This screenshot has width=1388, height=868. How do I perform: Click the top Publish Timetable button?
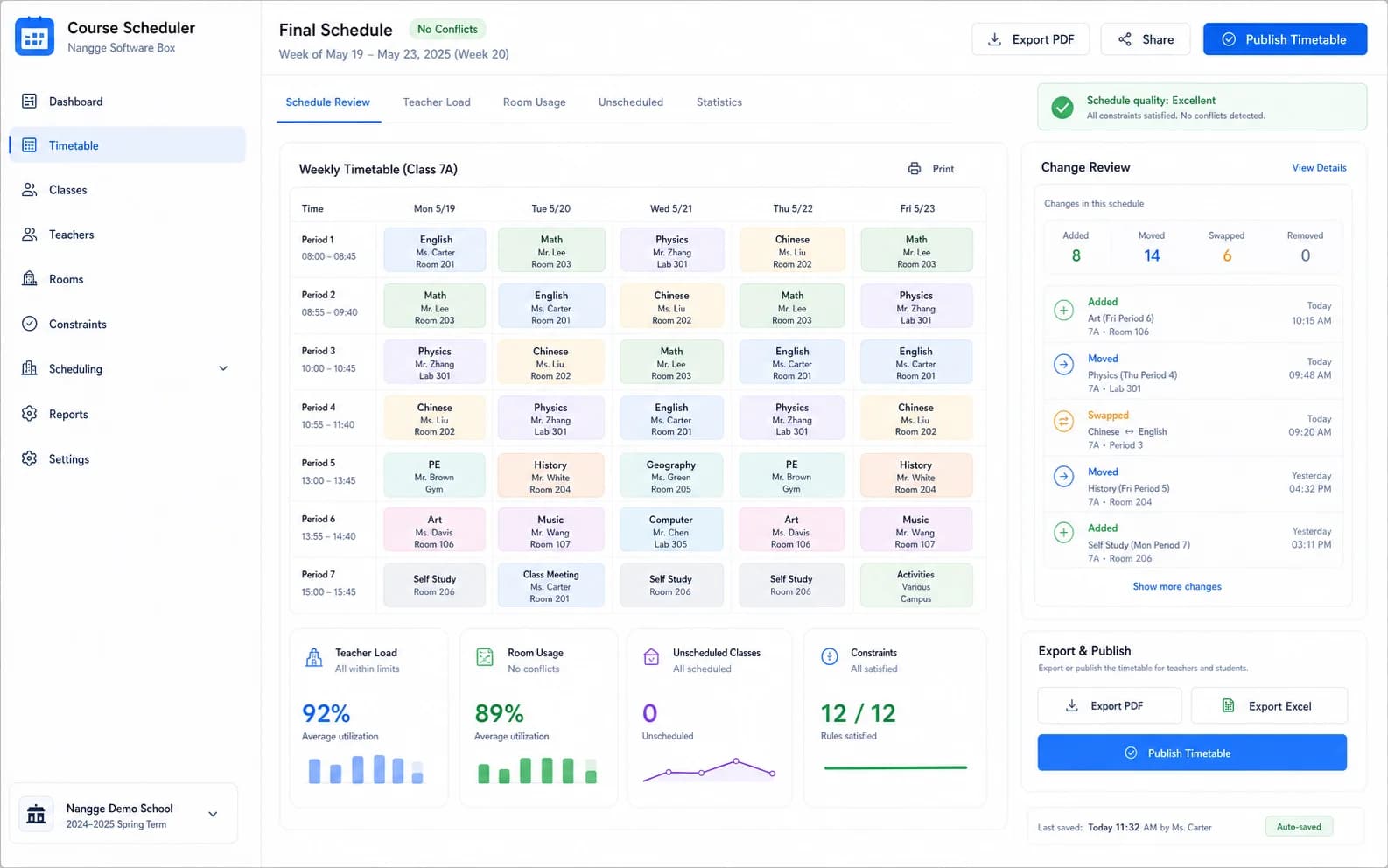pyautogui.click(x=1285, y=39)
